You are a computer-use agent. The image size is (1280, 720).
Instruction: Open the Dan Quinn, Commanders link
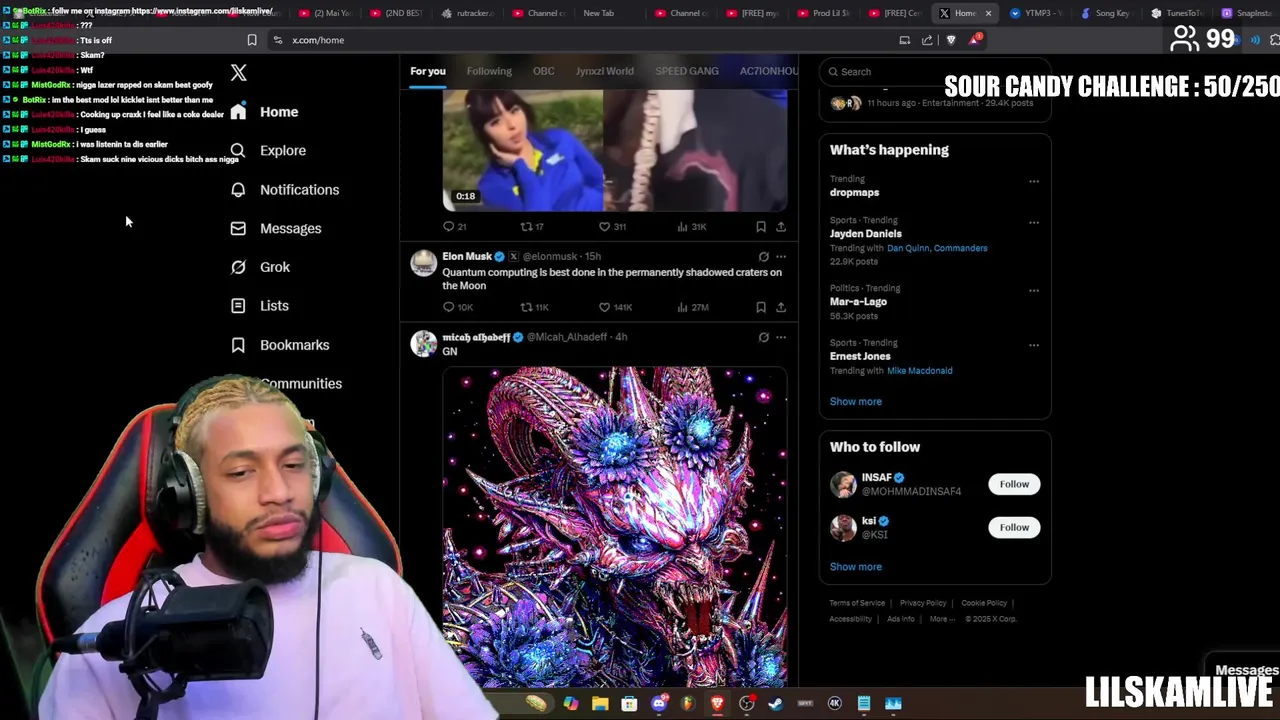(x=937, y=248)
